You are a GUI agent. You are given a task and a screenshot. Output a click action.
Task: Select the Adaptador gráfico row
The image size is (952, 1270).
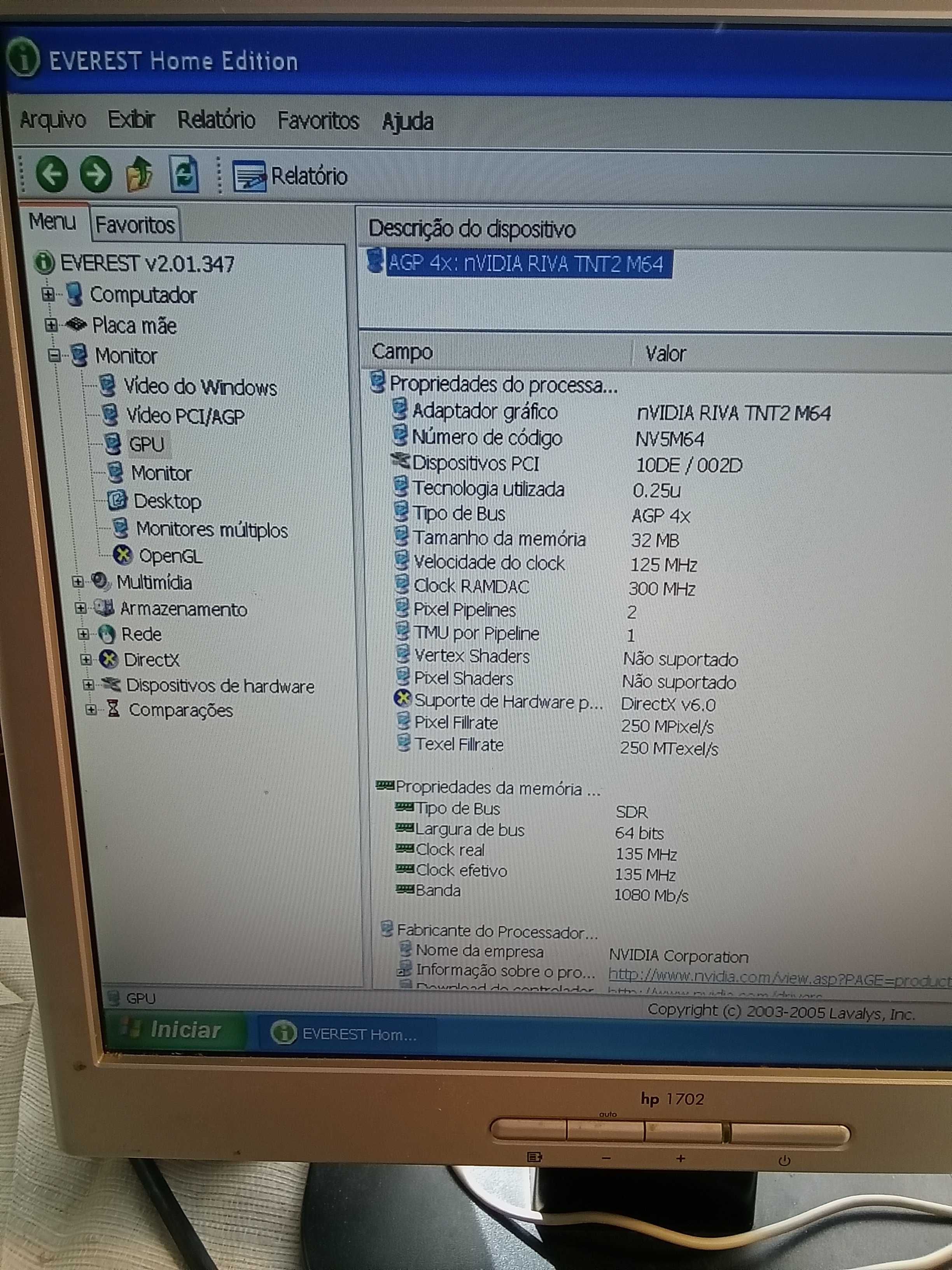611,412
